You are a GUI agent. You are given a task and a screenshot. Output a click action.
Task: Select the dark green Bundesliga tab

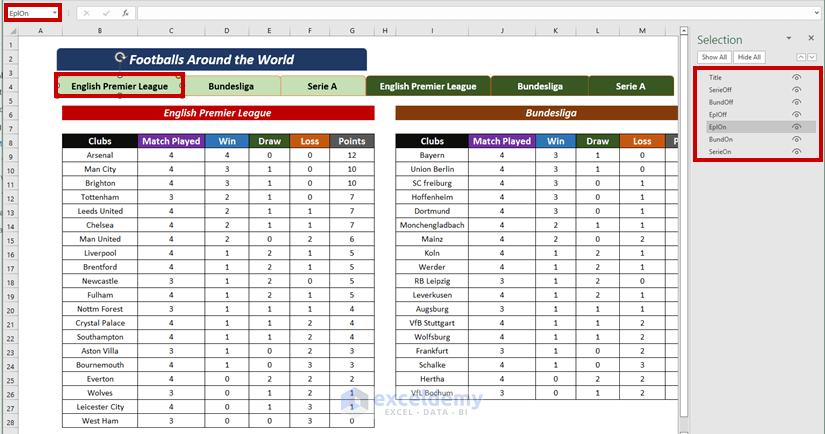tap(540, 86)
